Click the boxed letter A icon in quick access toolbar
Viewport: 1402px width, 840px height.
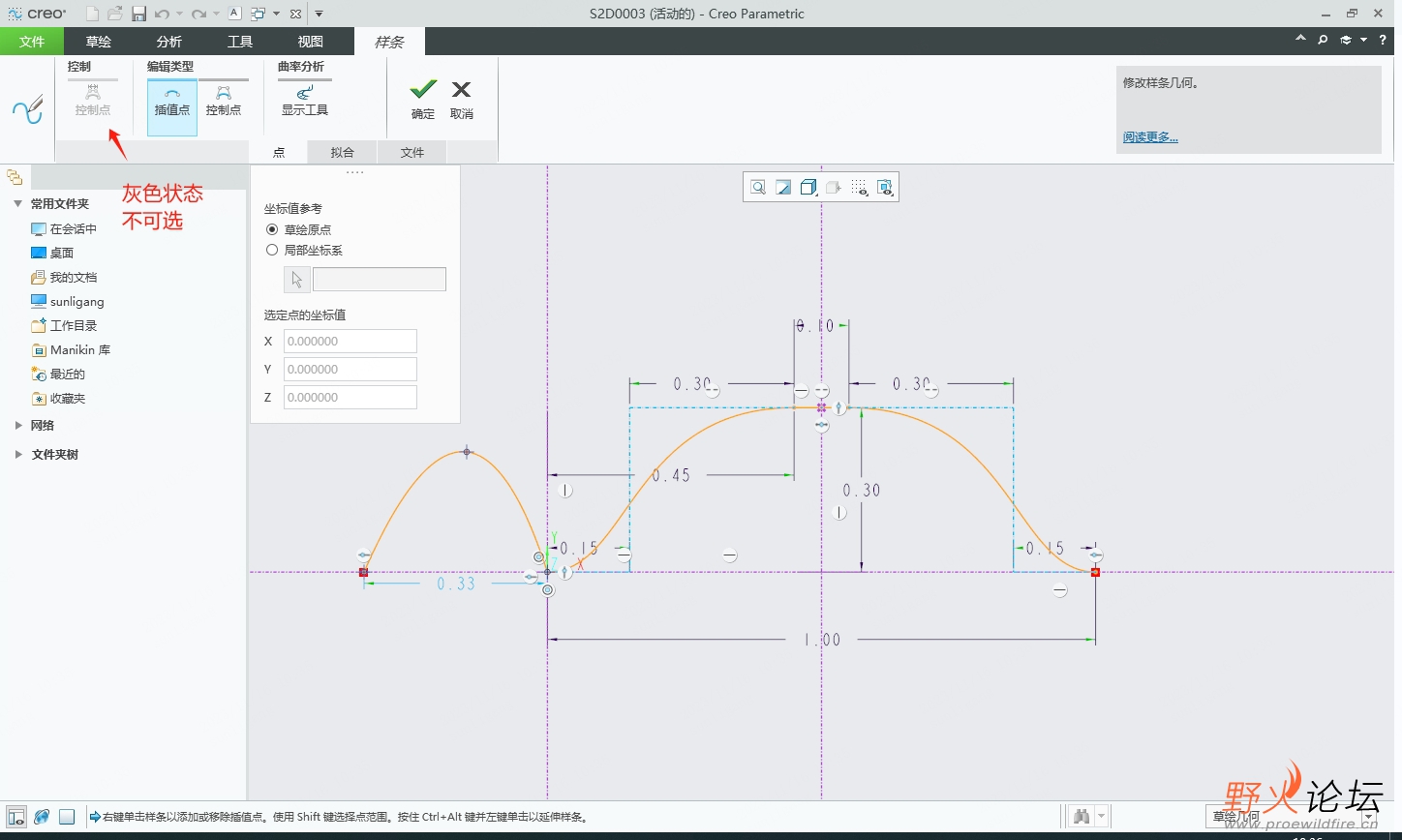pyautogui.click(x=234, y=14)
